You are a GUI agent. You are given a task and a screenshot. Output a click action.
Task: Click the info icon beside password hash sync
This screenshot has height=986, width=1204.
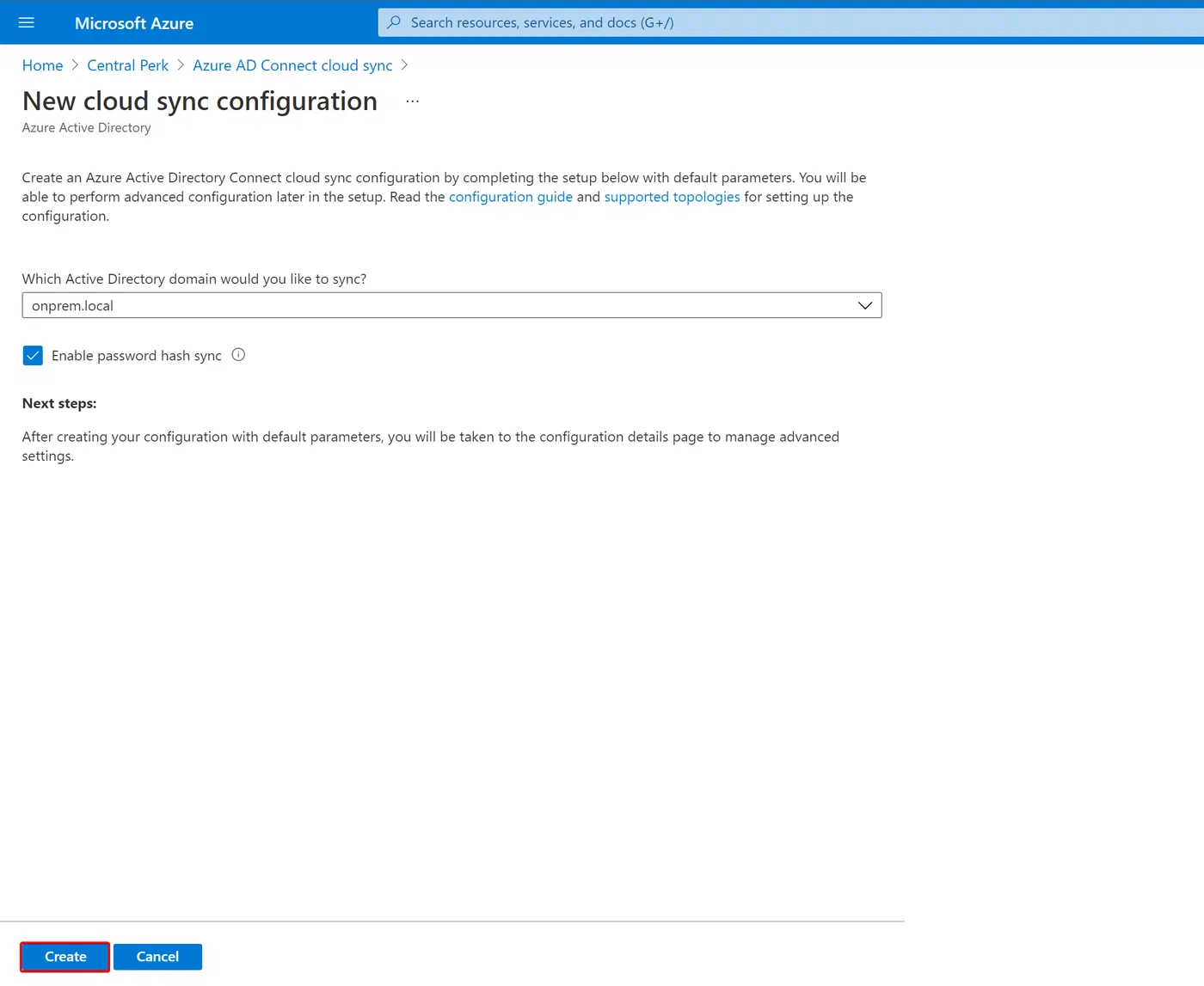pyautogui.click(x=238, y=355)
